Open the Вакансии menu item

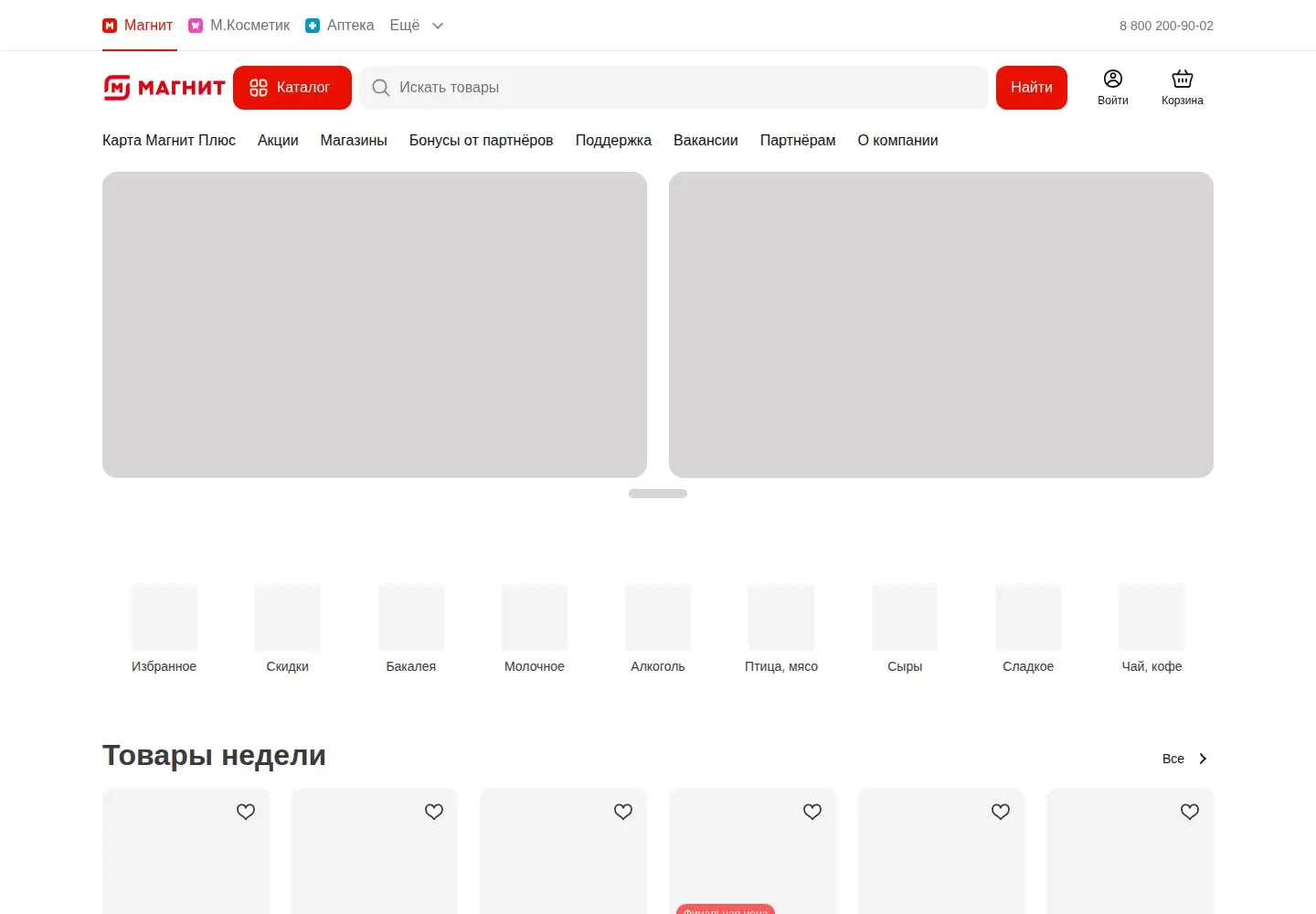click(x=706, y=140)
